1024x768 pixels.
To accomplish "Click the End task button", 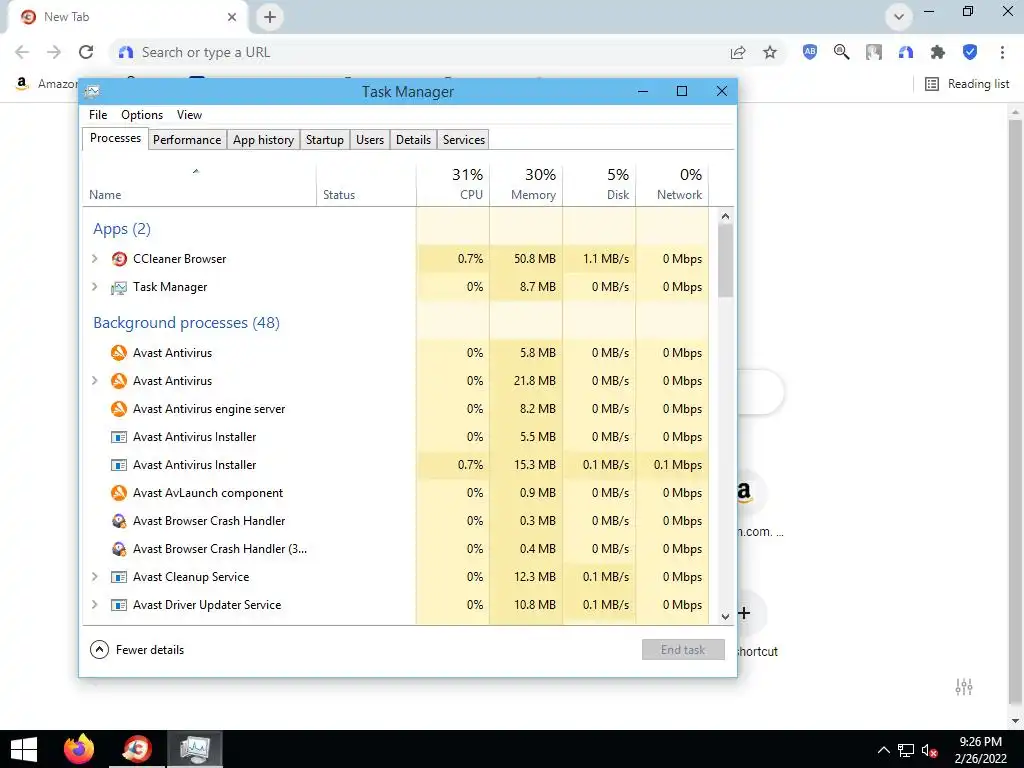I will coord(683,650).
